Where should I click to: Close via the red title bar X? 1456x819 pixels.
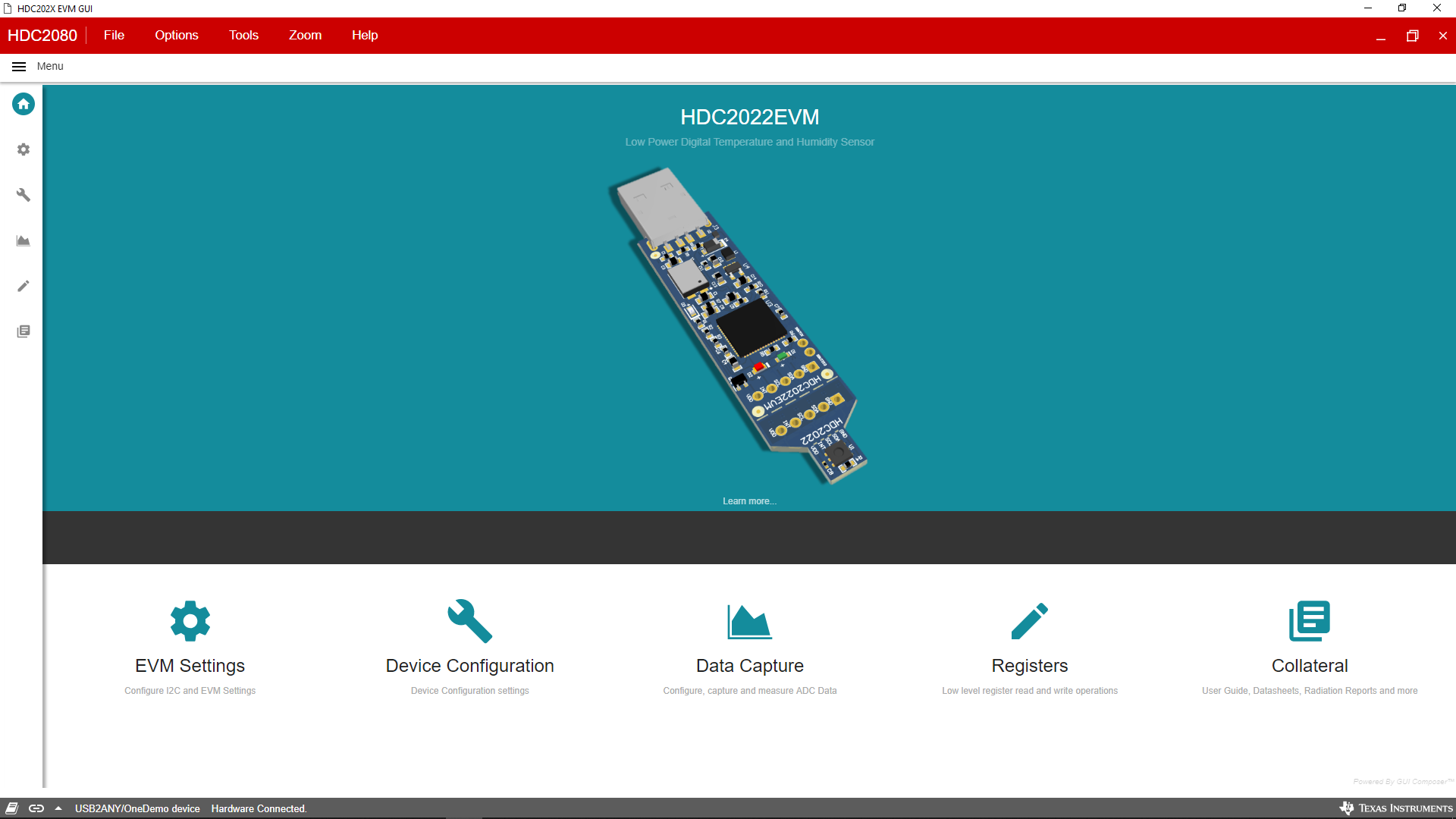[1443, 36]
